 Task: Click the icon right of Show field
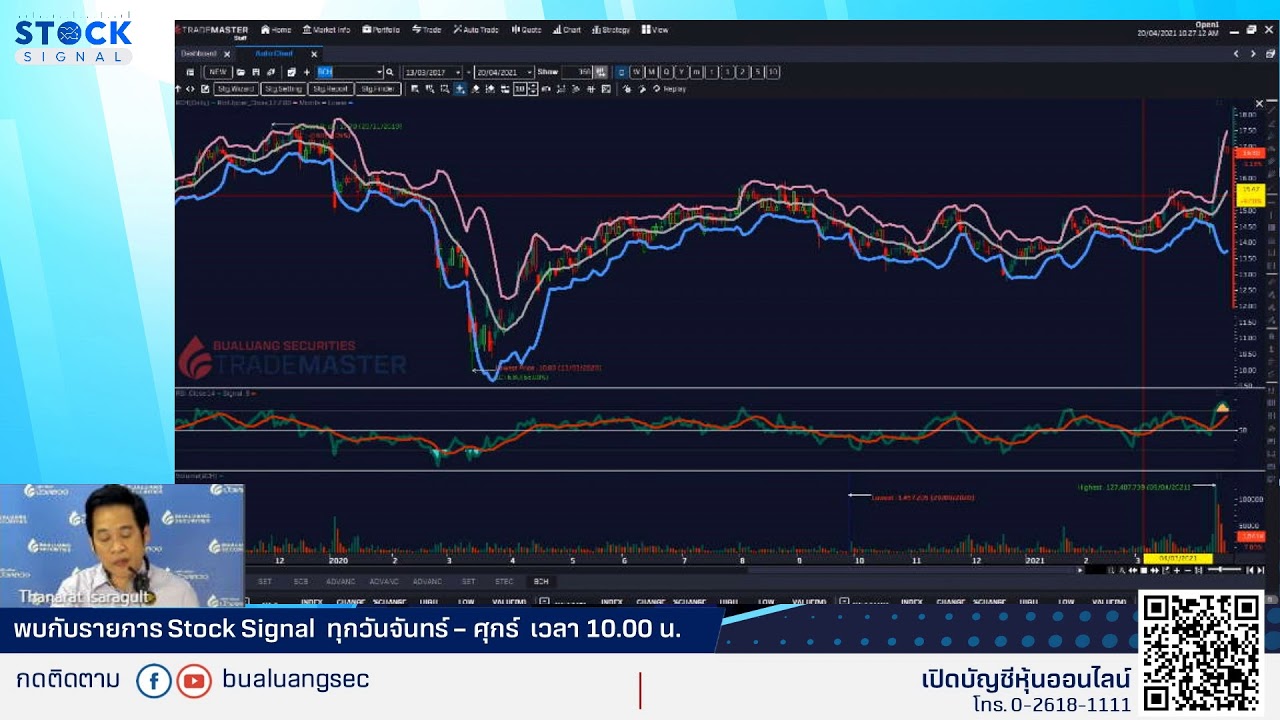(x=601, y=72)
